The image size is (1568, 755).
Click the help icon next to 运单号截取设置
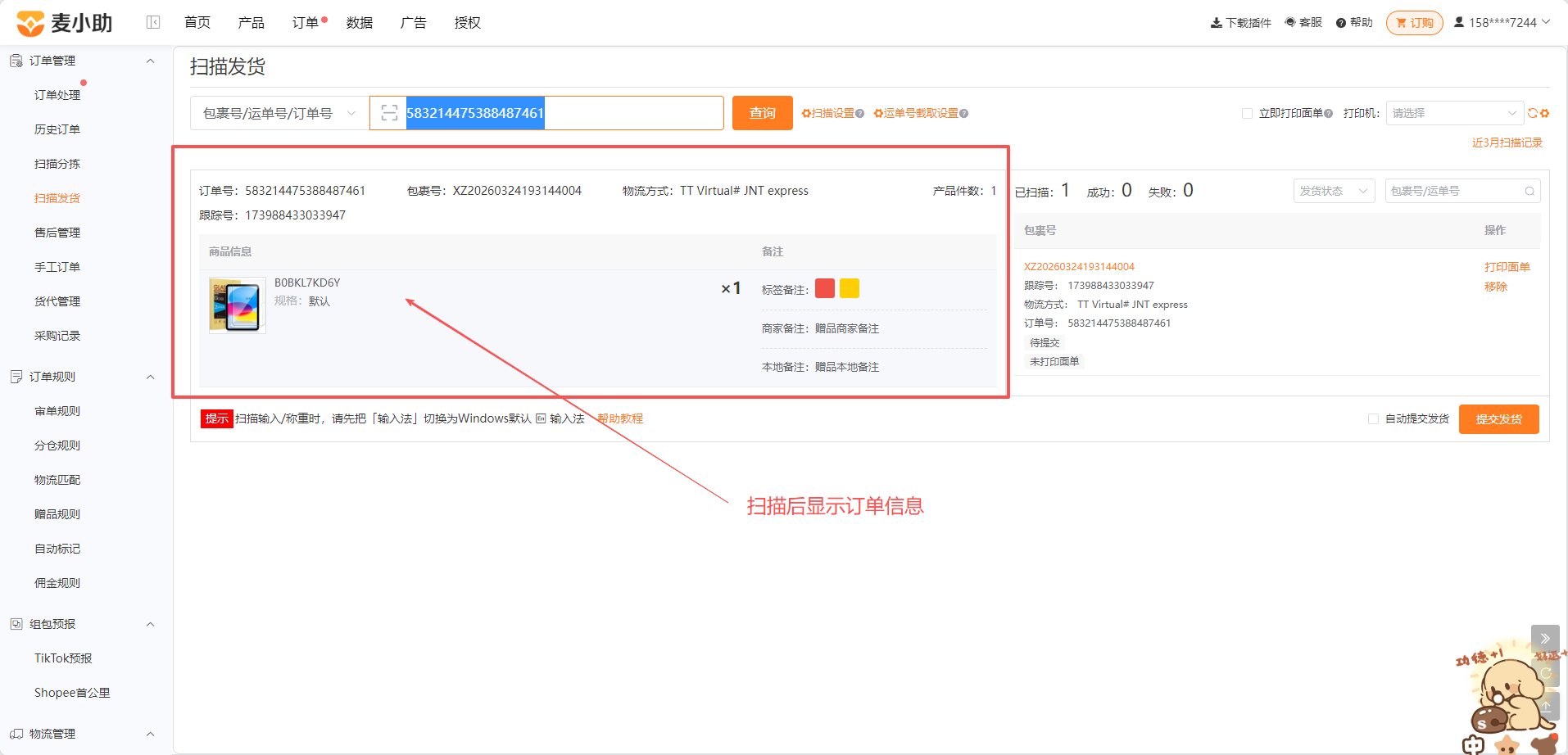963,114
